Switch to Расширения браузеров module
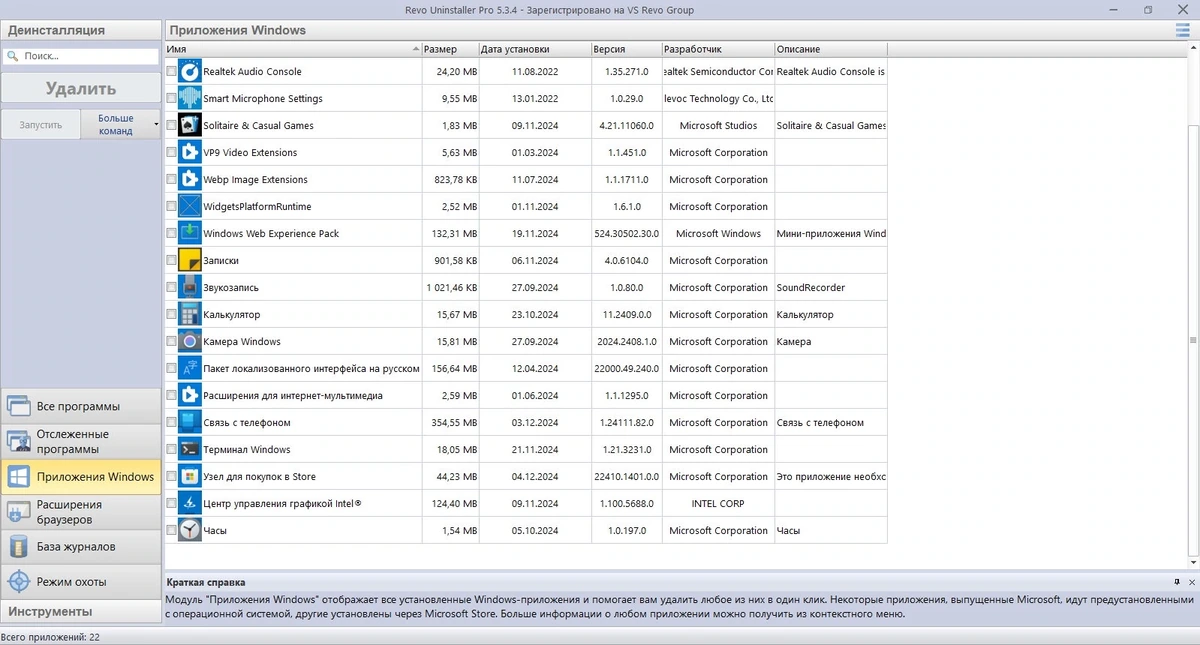The width and height of the screenshot is (1200, 645). [81, 512]
